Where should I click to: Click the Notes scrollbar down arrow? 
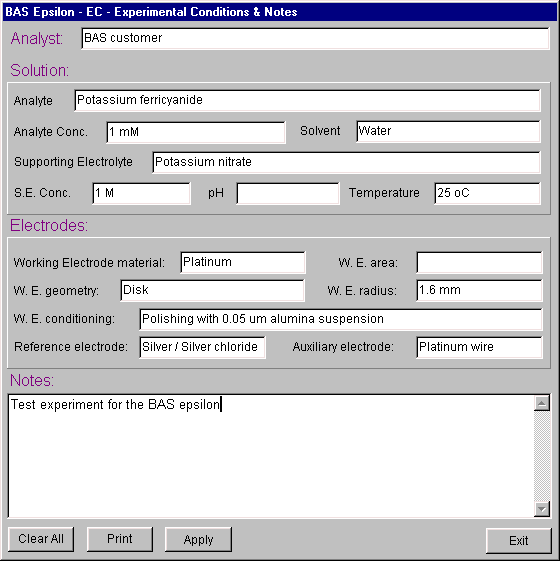(542, 509)
